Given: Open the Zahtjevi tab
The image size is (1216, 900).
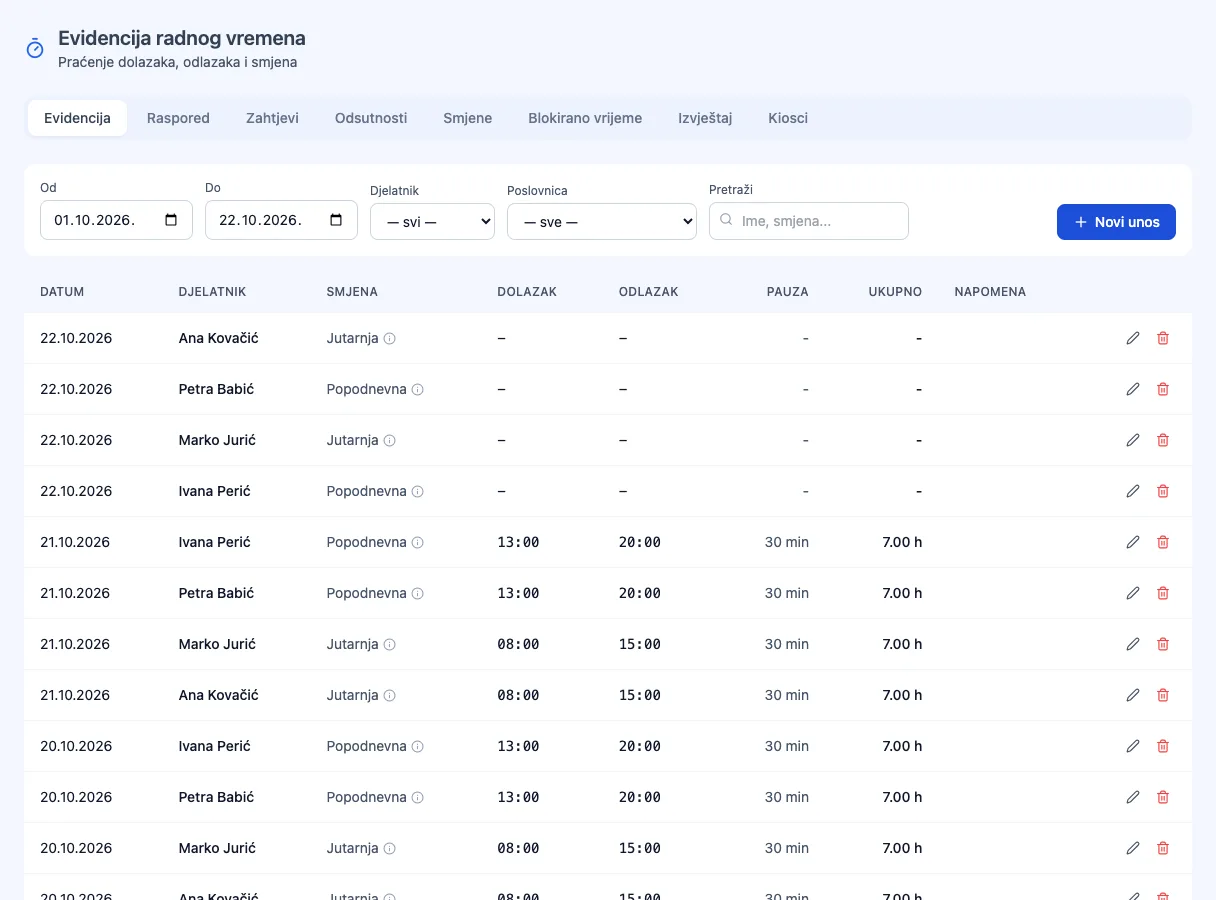Looking at the screenshot, I should 272,118.
